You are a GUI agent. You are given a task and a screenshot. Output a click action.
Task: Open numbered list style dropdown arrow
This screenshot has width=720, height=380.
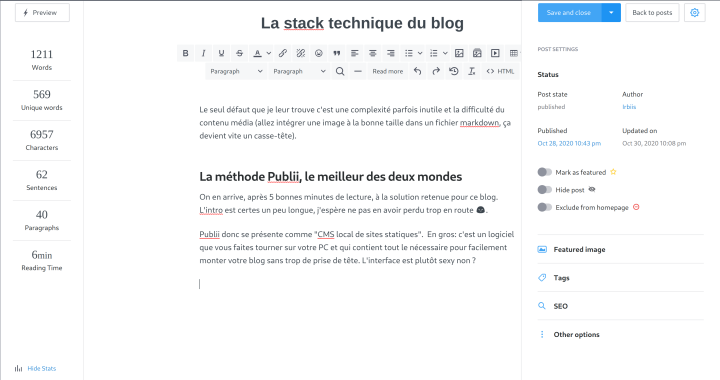click(x=445, y=53)
